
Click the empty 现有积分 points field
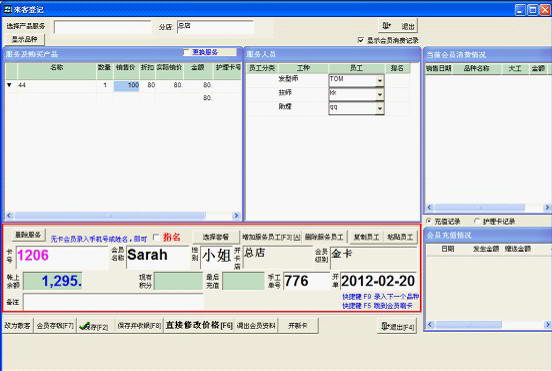(x=178, y=281)
